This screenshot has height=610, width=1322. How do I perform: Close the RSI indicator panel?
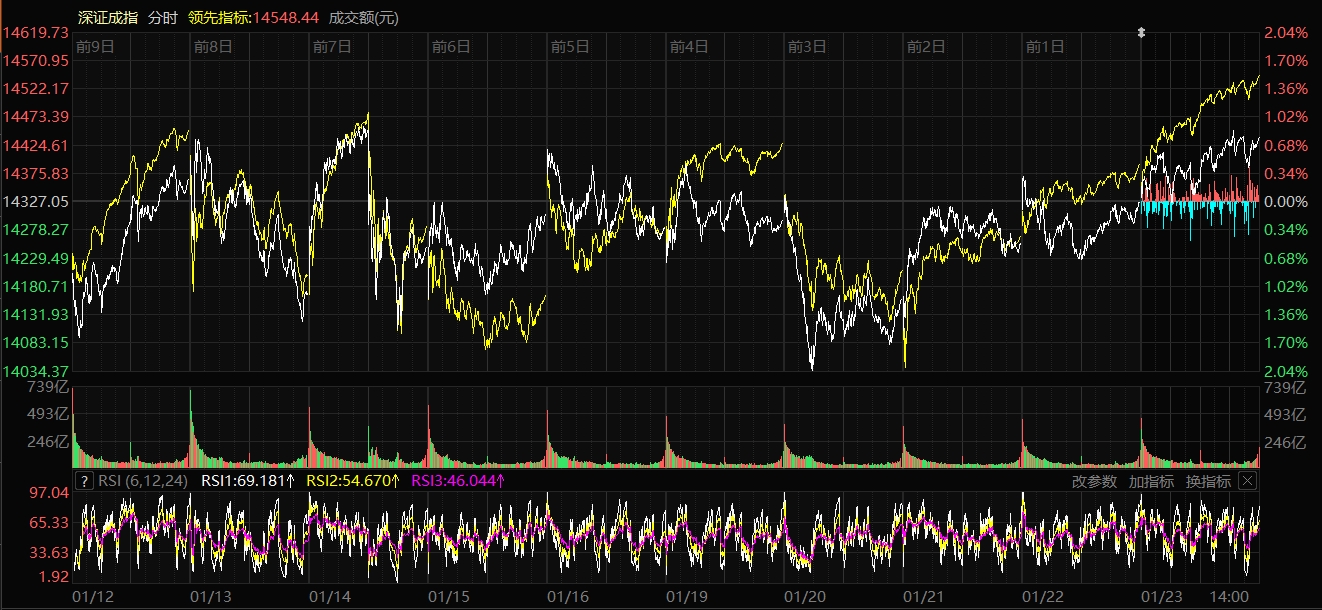[x=1247, y=481]
